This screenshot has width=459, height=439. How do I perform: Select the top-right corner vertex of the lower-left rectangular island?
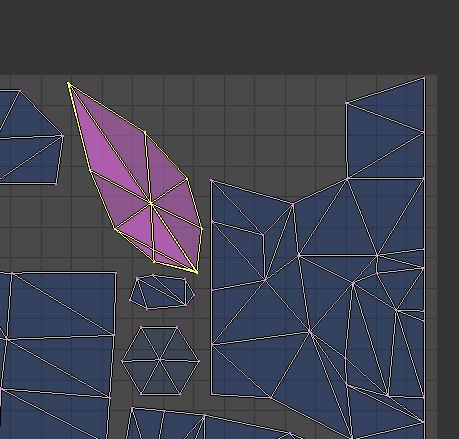[116, 273]
